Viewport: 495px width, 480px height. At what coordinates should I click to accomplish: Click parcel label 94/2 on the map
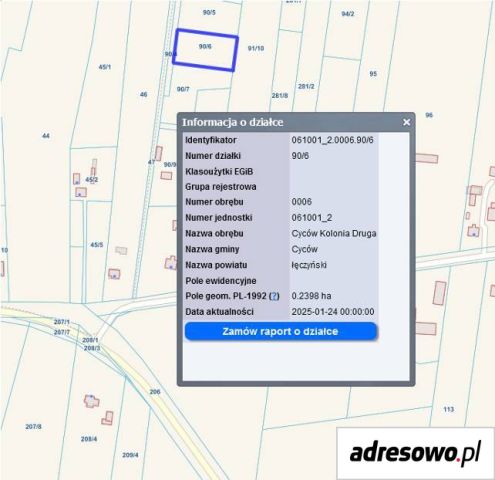click(348, 14)
